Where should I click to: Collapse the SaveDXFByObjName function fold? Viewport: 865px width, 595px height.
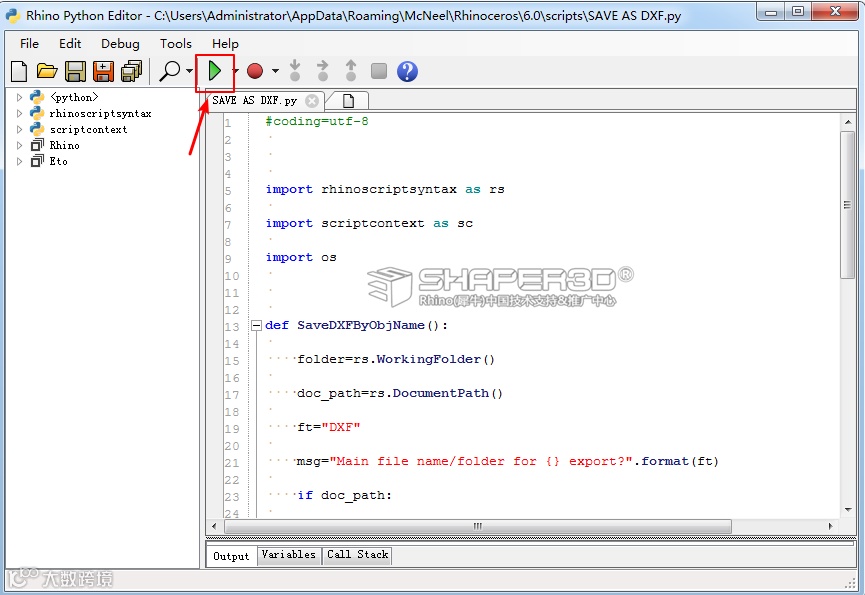256,325
